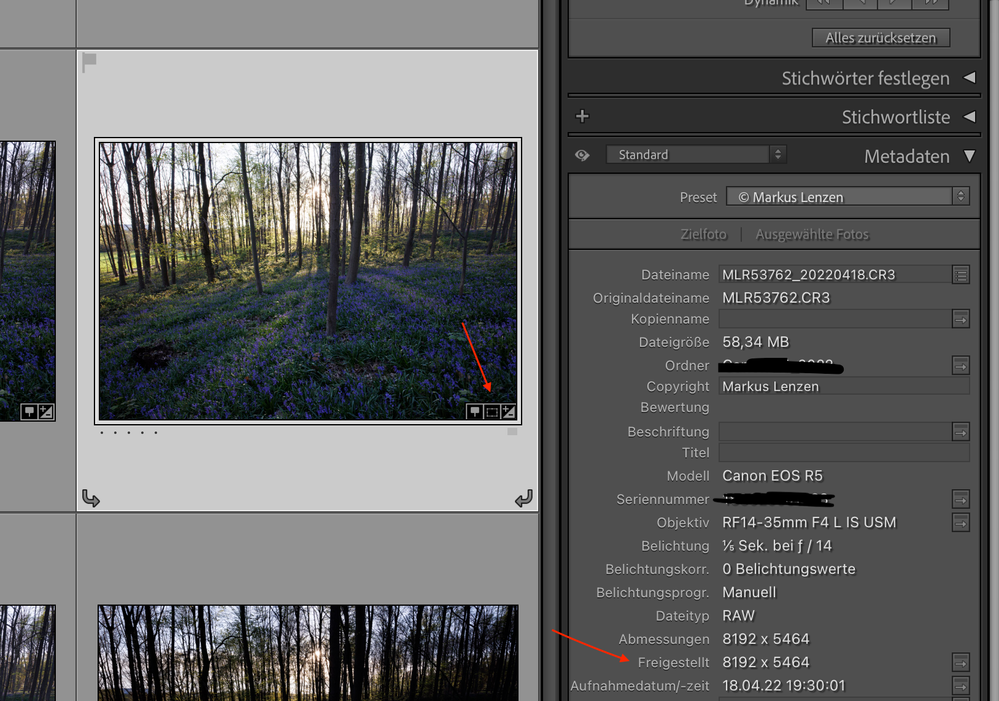
Task: Click the Dateiname batch rename icon
Action: pyautogui.click(x=961, y=275)
